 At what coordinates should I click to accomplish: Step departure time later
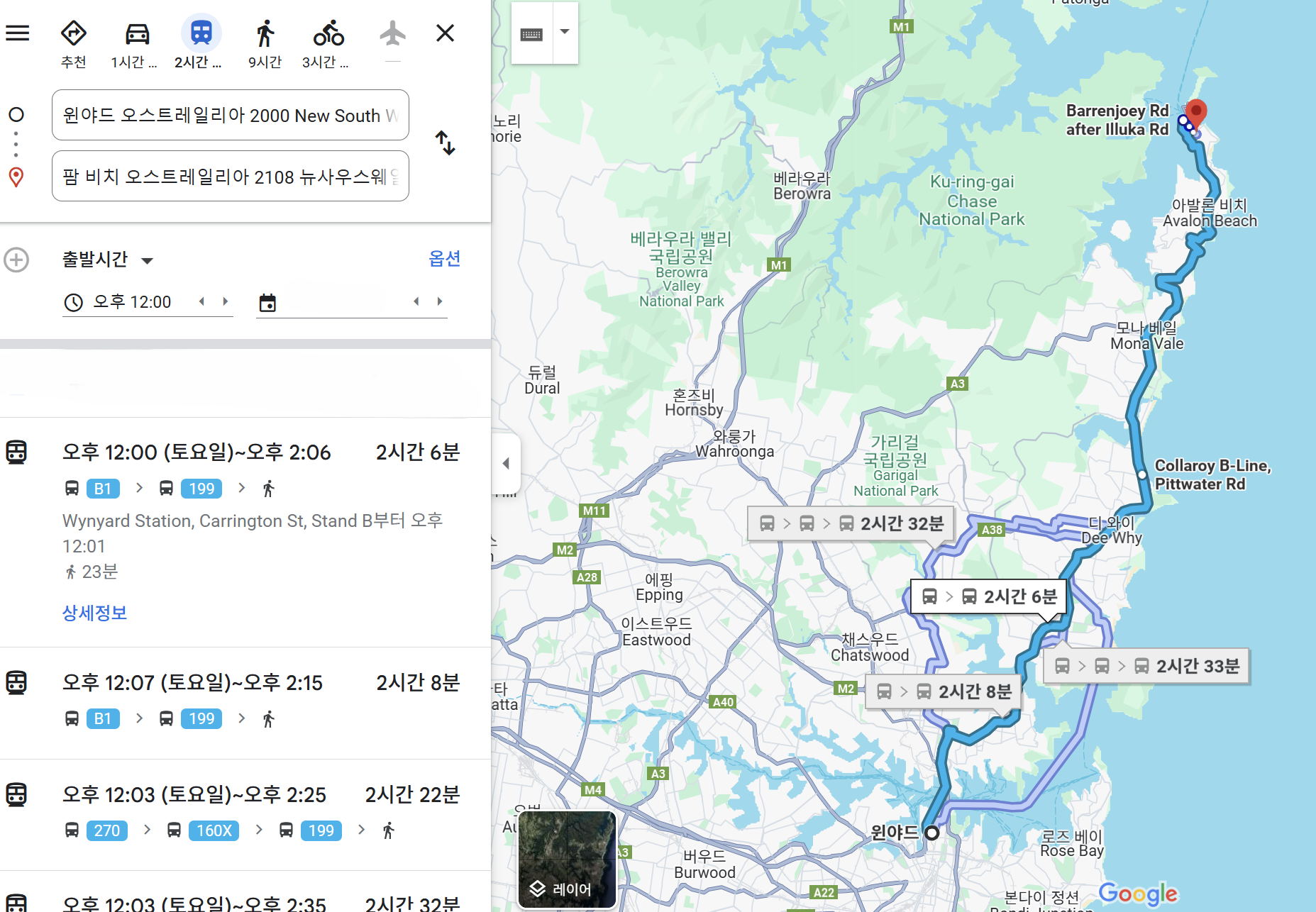point(226,301)
